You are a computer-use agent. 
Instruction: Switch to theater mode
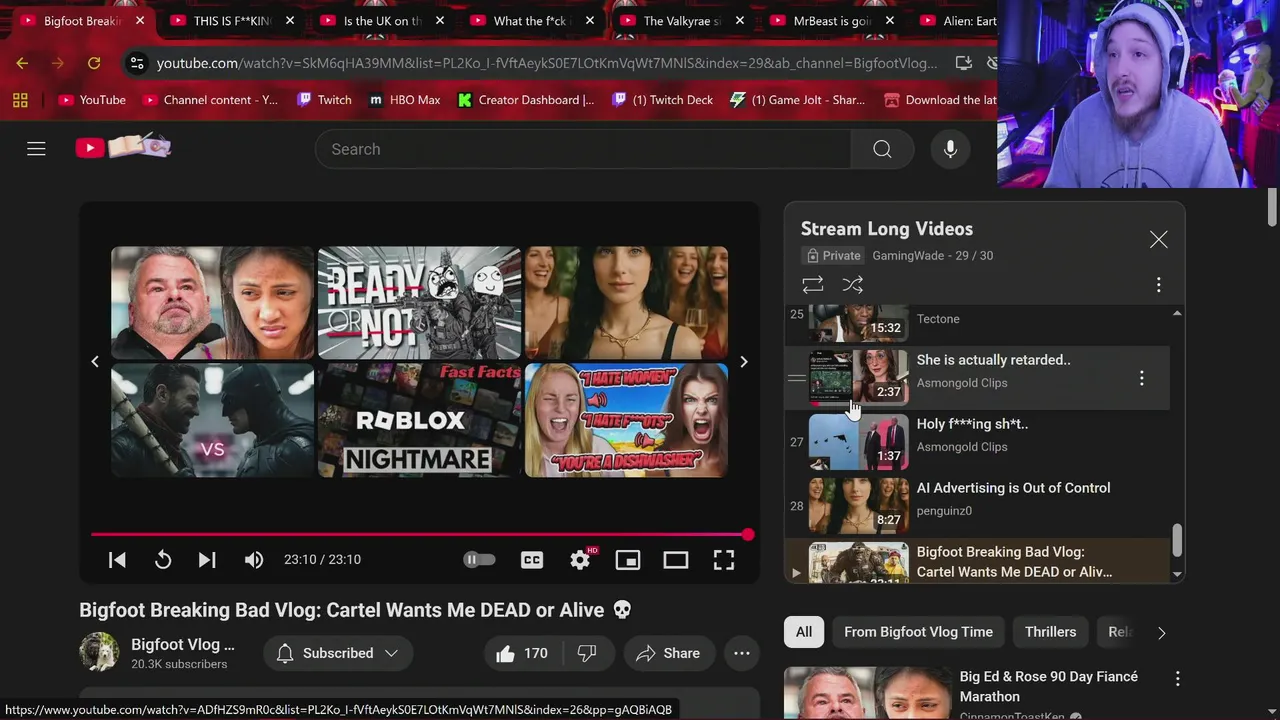(676, 560)
